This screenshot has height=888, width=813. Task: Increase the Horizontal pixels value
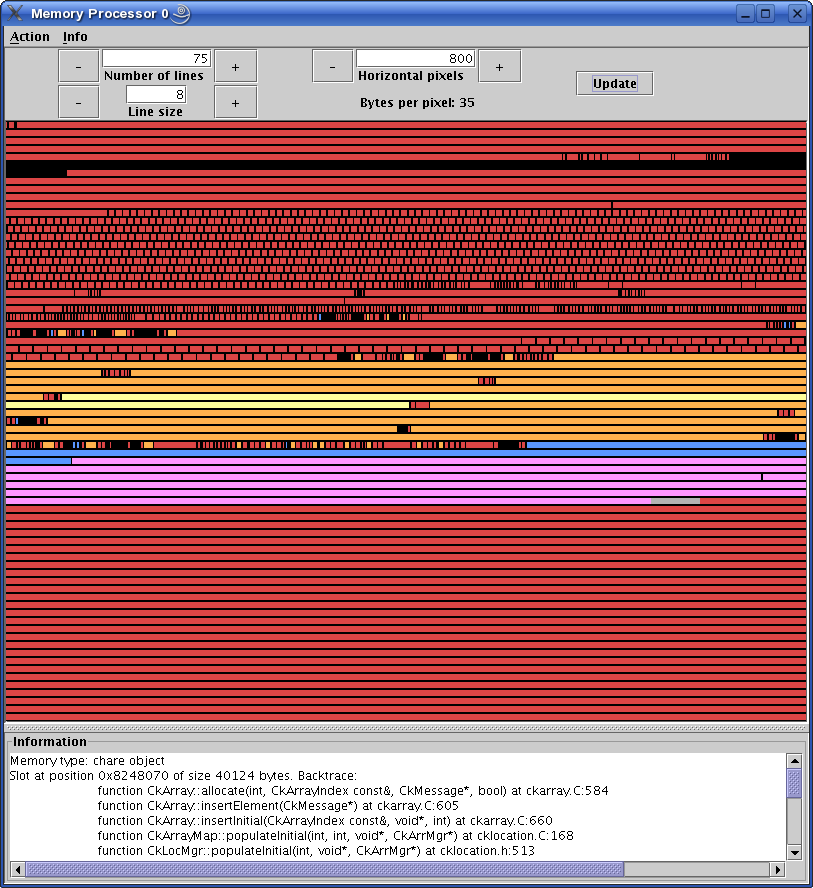(499, 66)
